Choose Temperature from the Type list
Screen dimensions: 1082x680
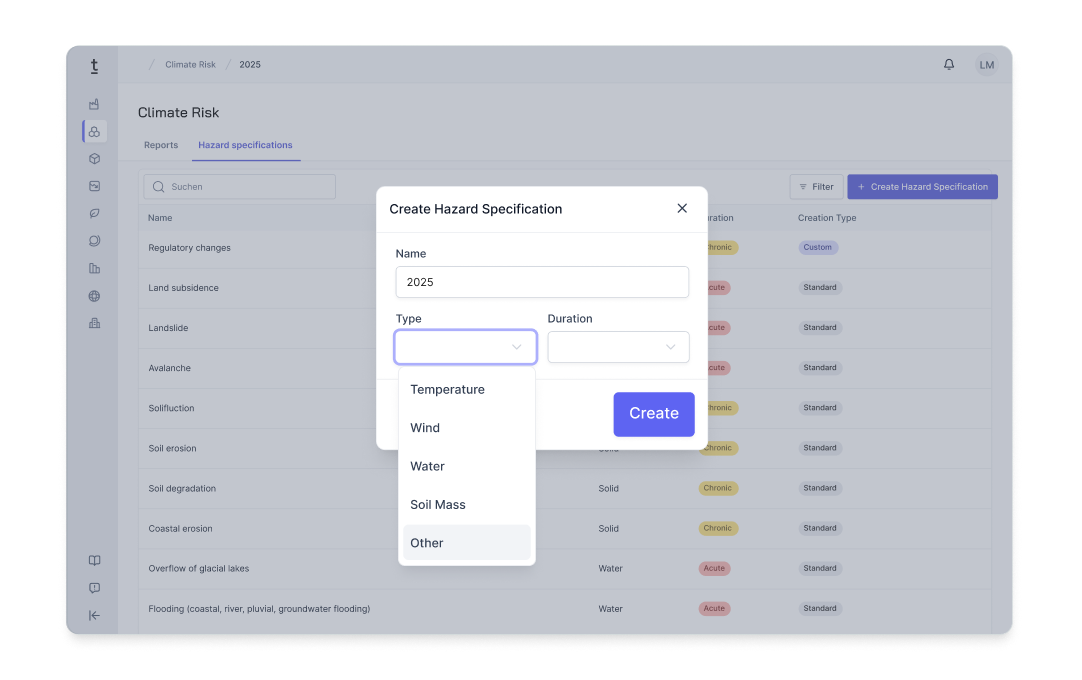[466, 389]
